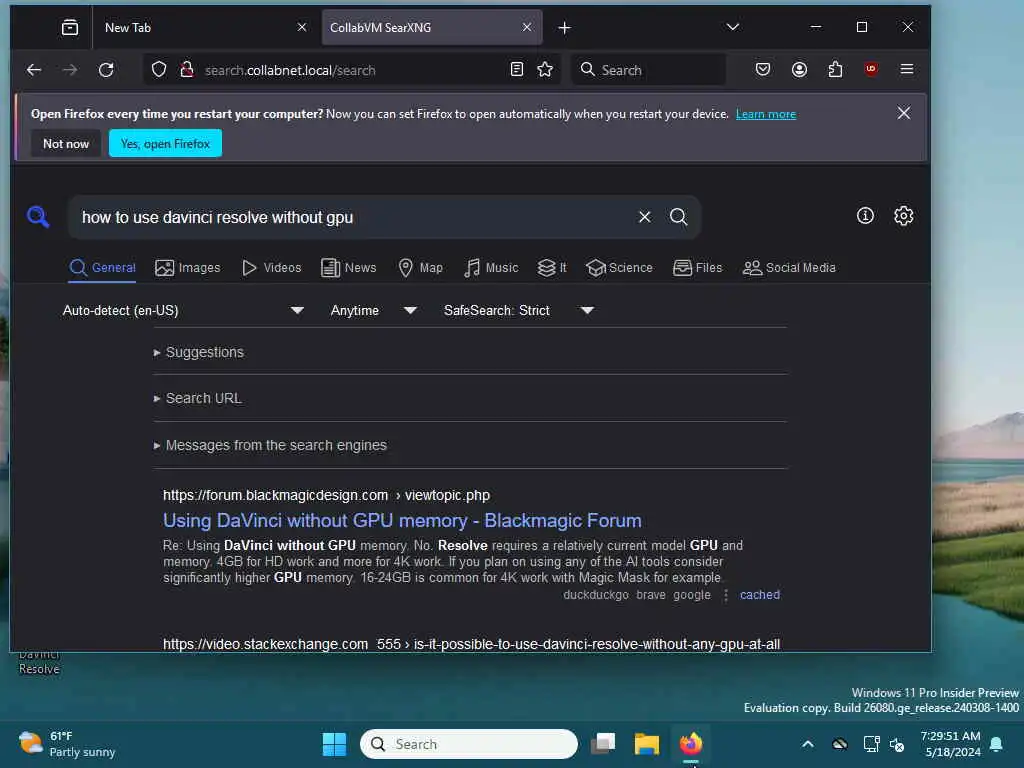Image resolution: width=1024 pixels, height=768 pixels.
Task: Dismiss the Firefox startup notification bar
Action: pos(904,113)
